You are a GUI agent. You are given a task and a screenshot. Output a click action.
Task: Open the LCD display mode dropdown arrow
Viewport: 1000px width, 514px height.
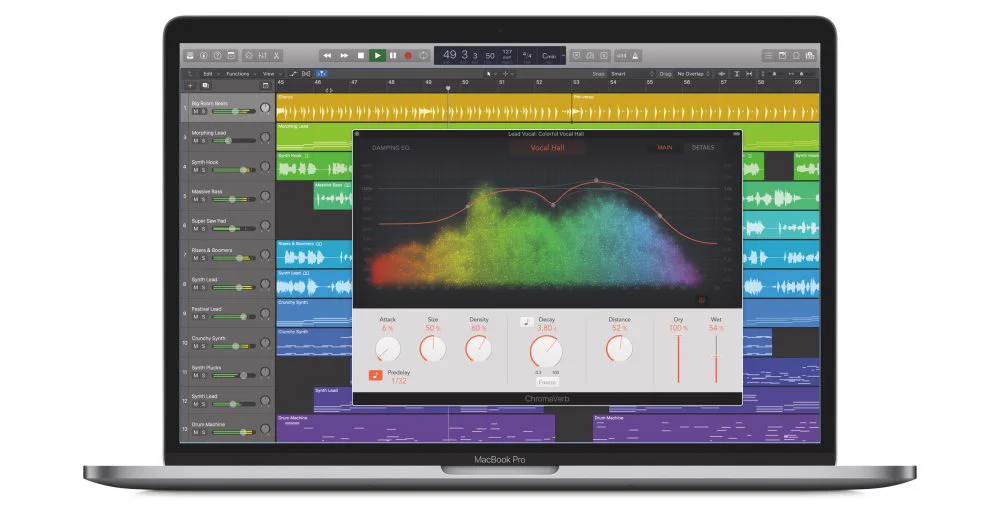coord(563,55)
